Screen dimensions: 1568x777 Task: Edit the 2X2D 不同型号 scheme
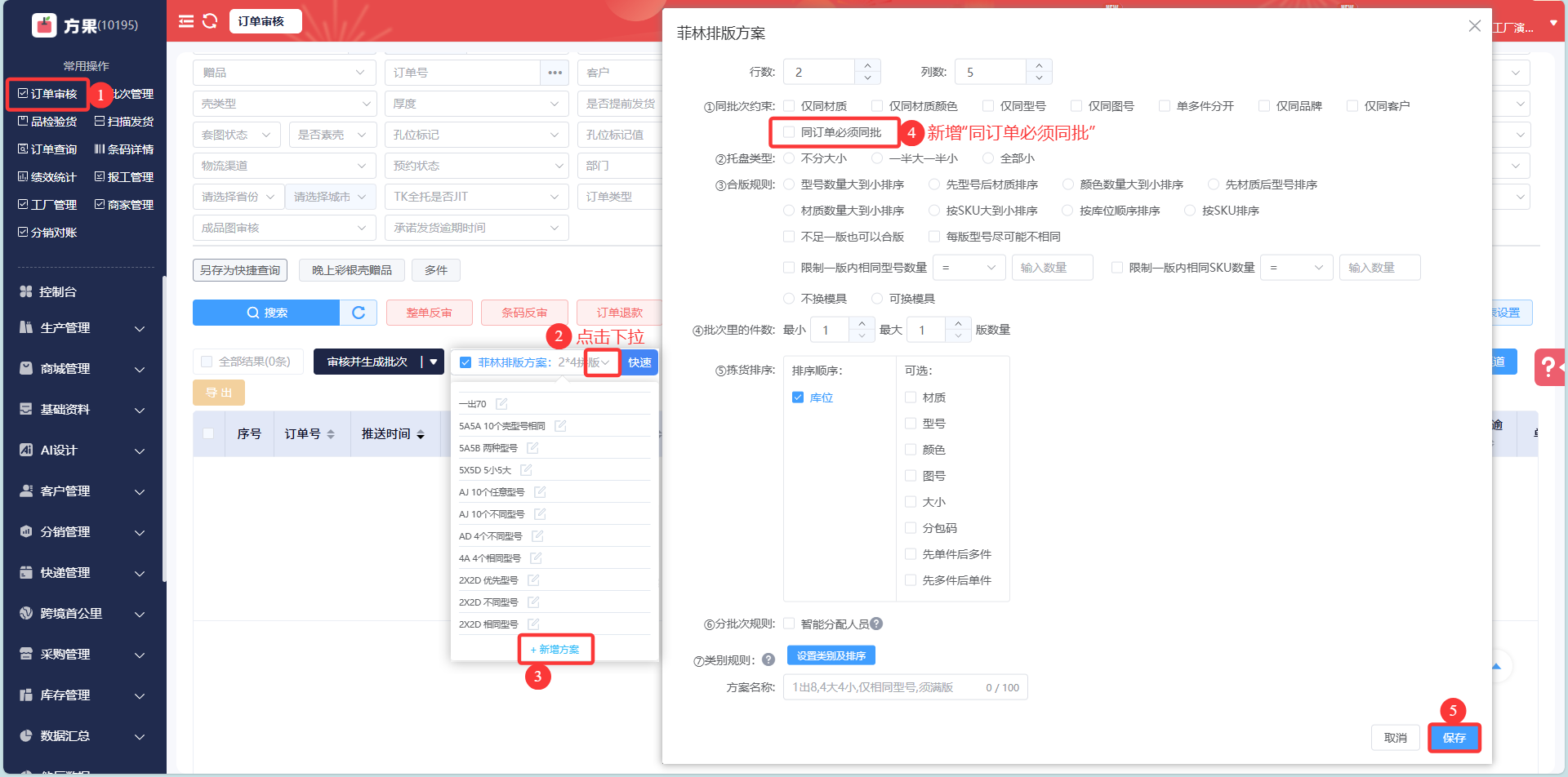533,602
